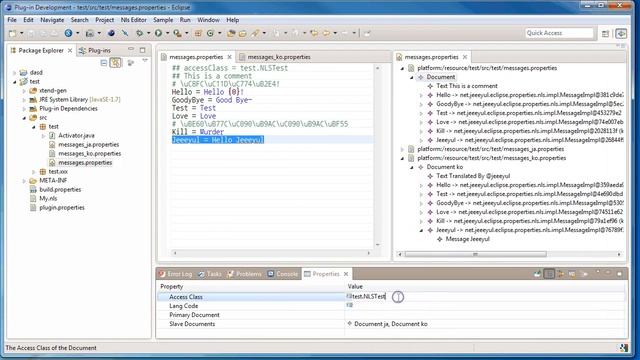
Task: Select the Lang Code property row
Action: (391, 306)
